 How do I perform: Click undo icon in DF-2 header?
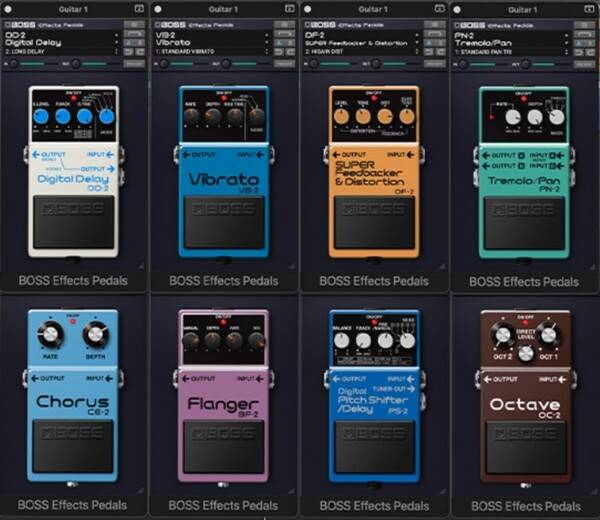click(x=429, y=51)
